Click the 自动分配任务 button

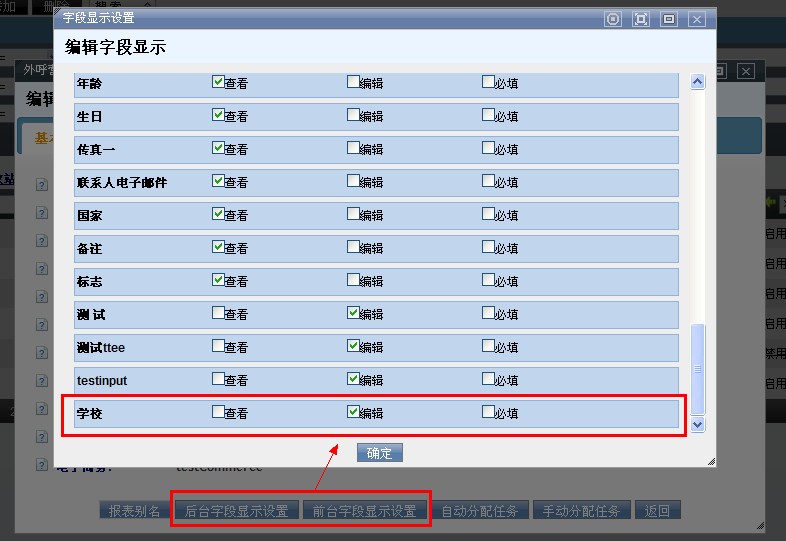480,511
